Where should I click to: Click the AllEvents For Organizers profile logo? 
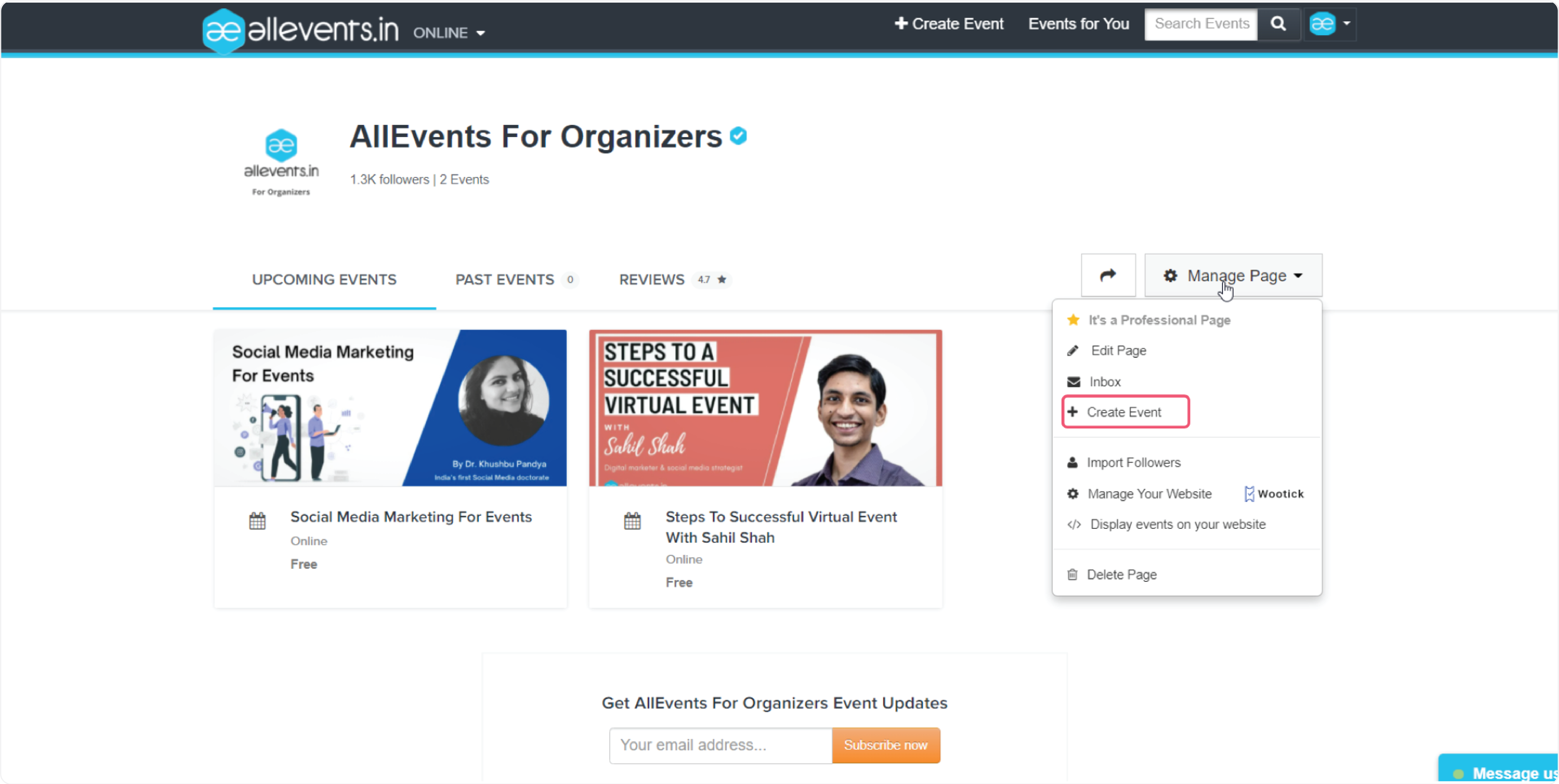(281, 162)
